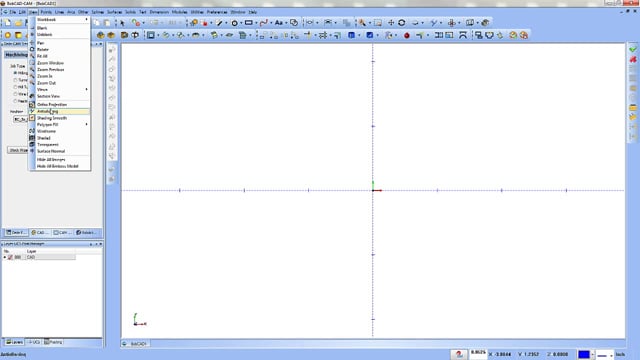The image size is (640, 360).
Task: Open the dropdown arrow next to blue color swatch
Action: [592, 355]
